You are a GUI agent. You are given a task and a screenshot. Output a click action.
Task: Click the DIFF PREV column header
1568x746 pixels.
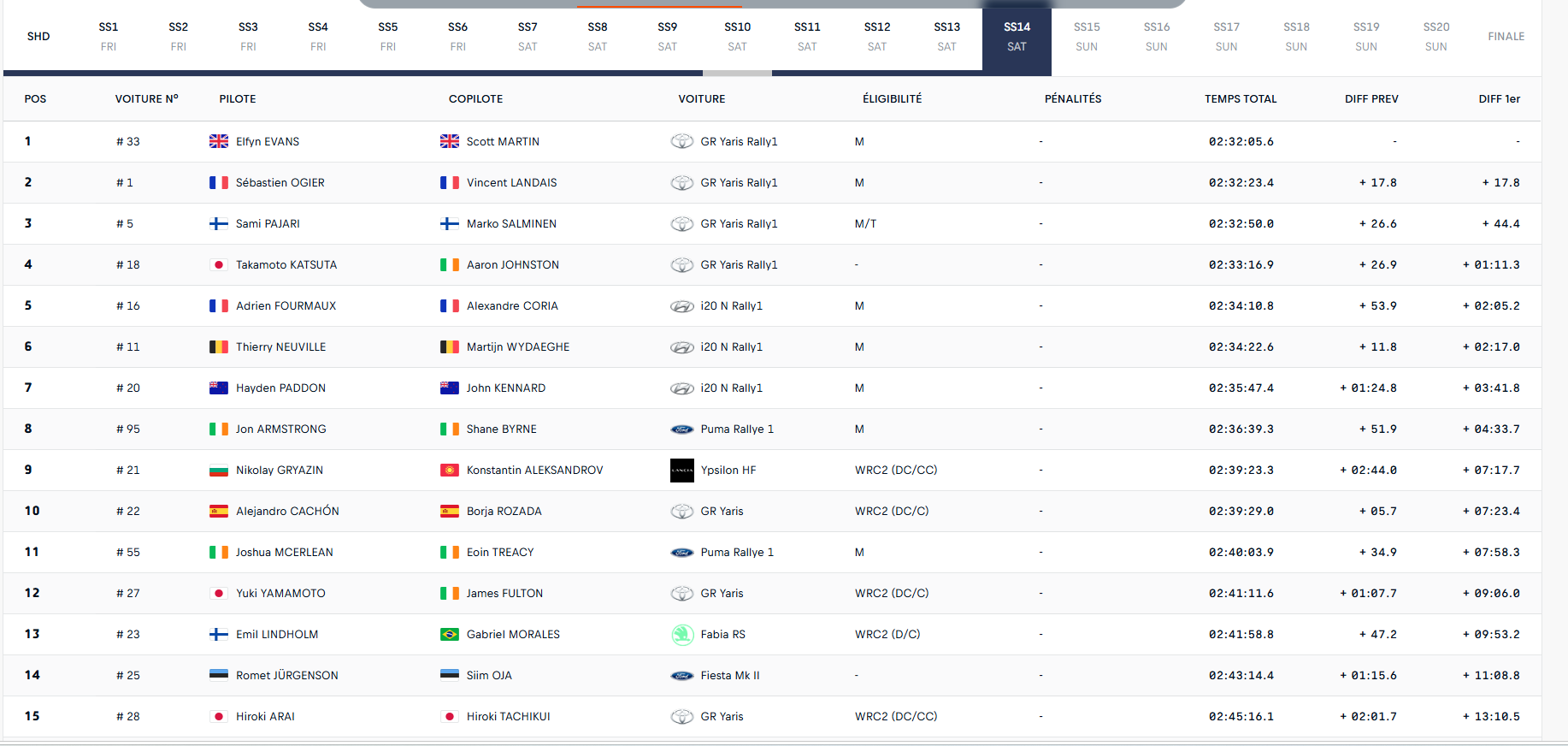click(1371, 99)
